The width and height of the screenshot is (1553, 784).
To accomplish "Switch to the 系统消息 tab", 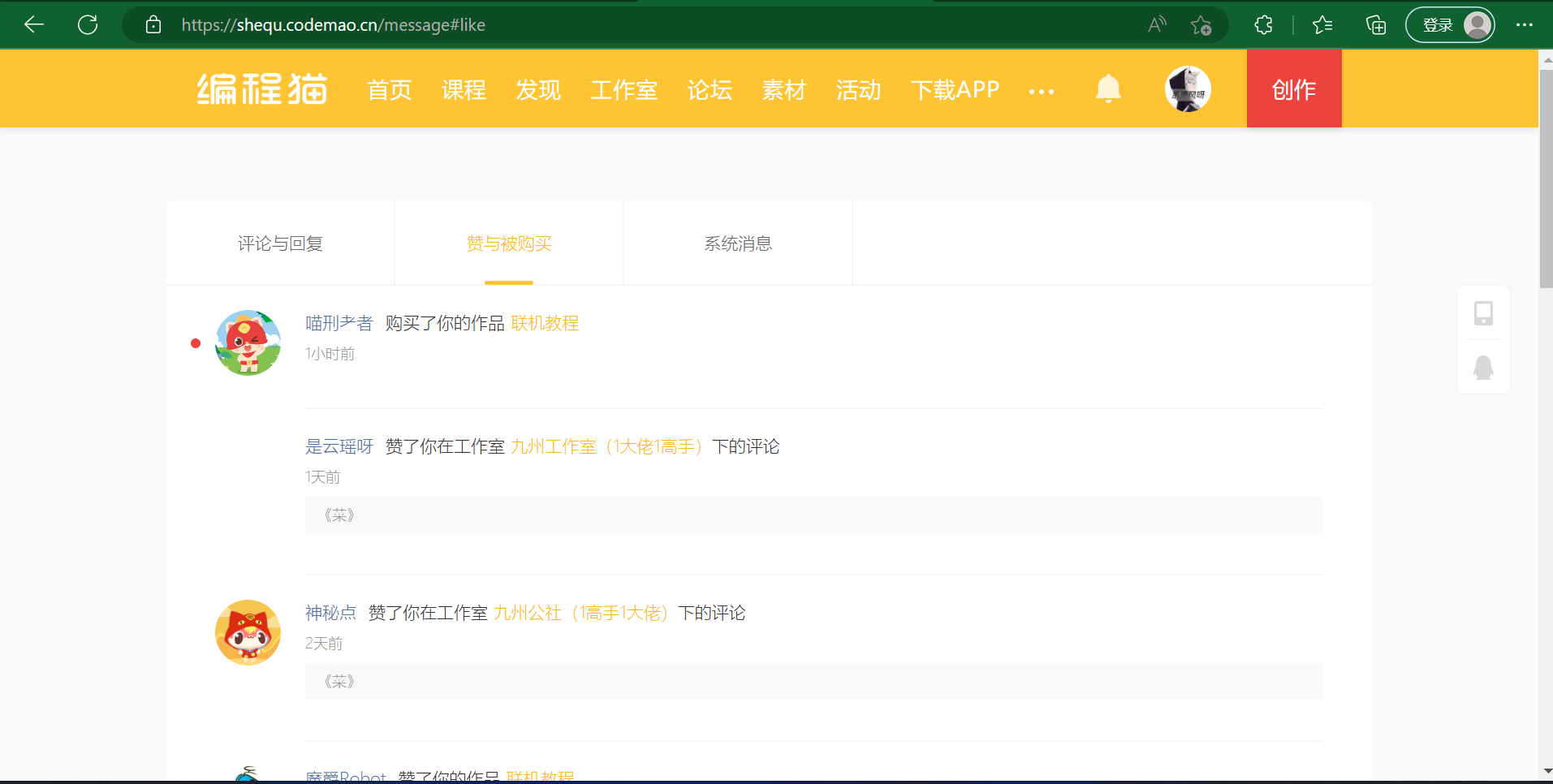I will point(738,243).
